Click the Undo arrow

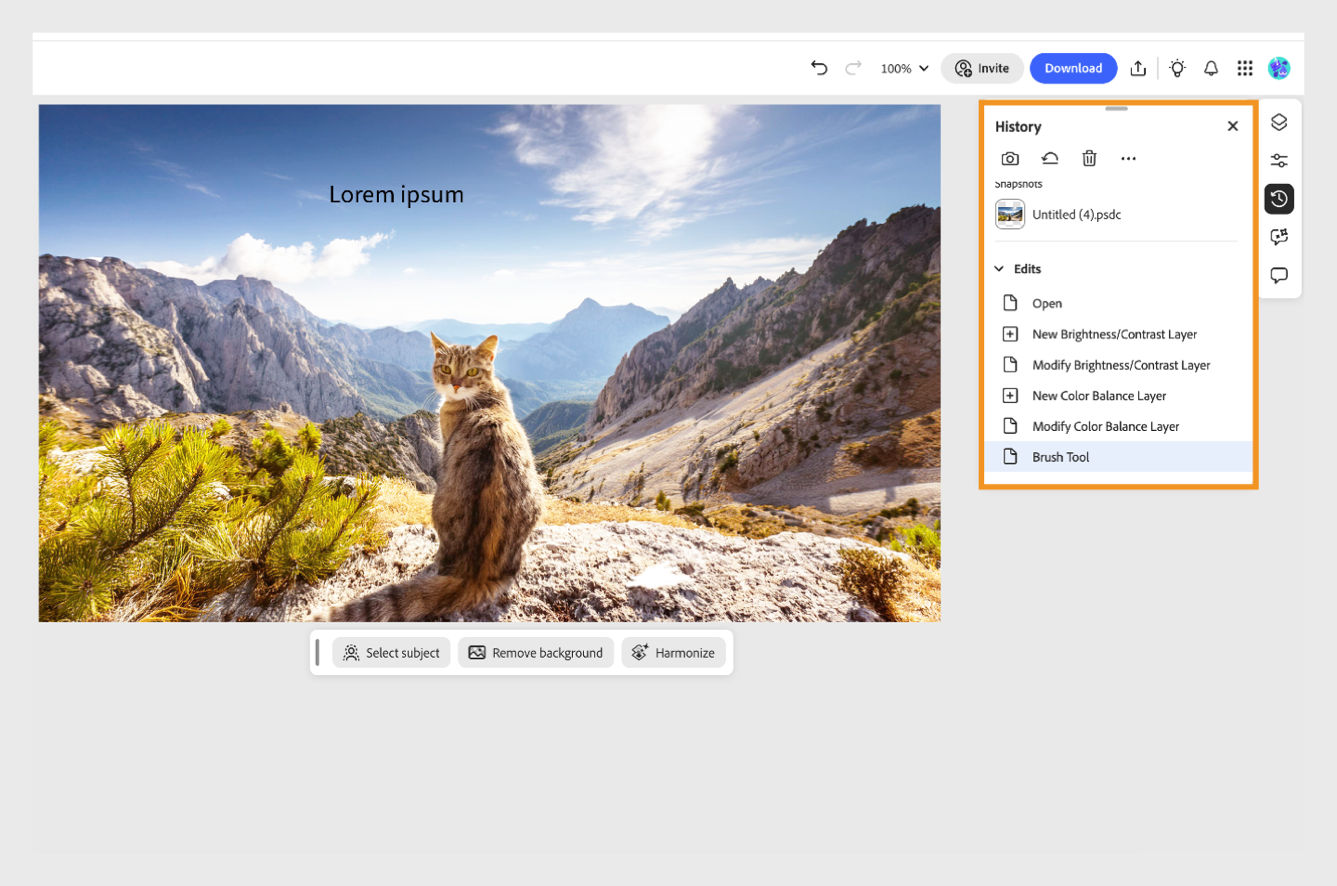coord(819,67)
